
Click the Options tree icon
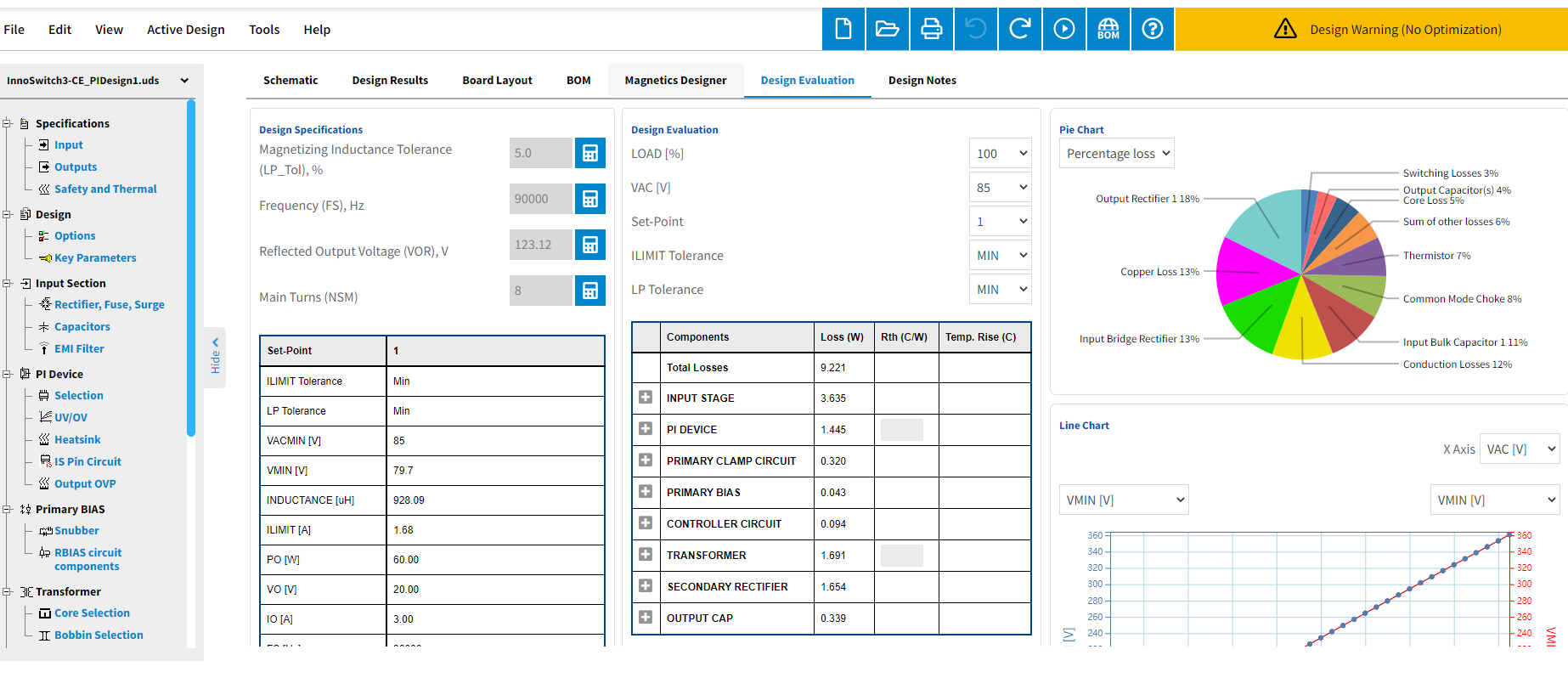(44, 235)
